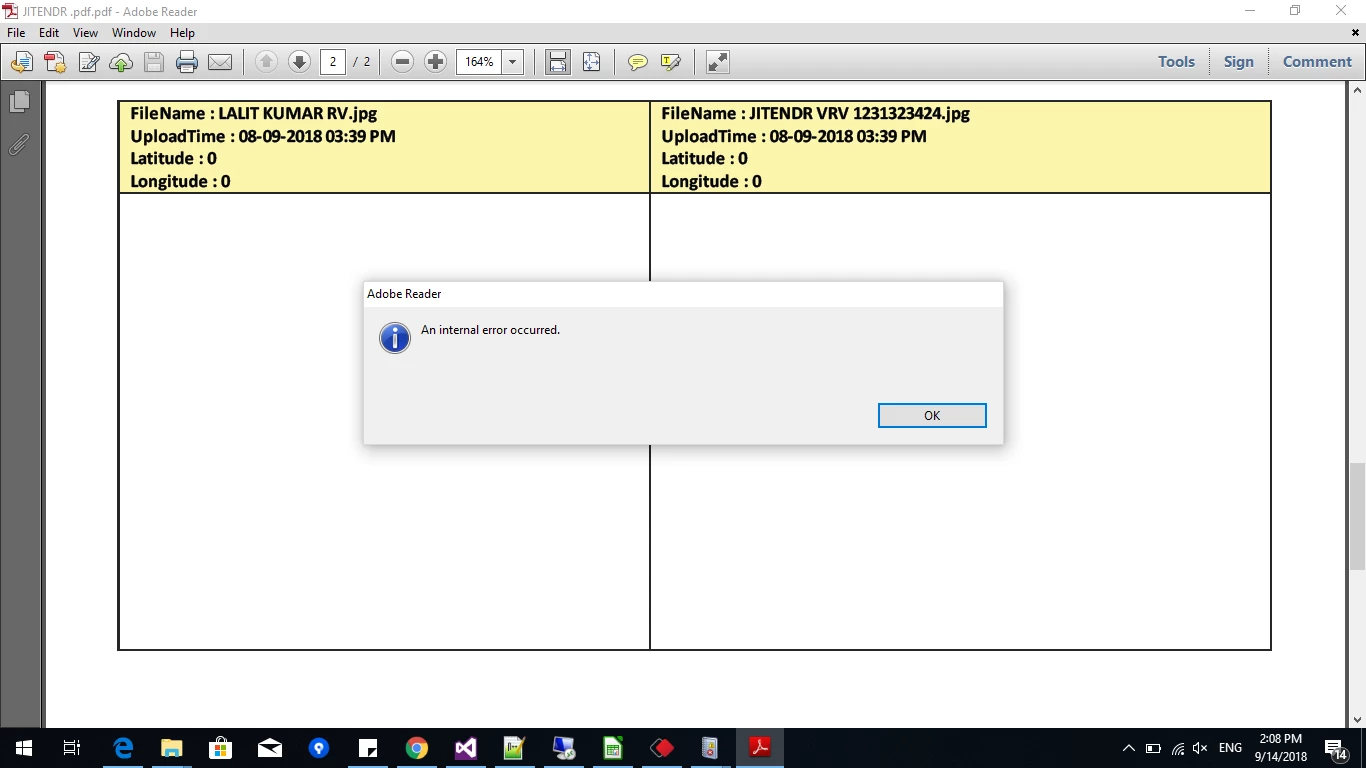Click the envelope email icon in toolbar

pos(220,62)
